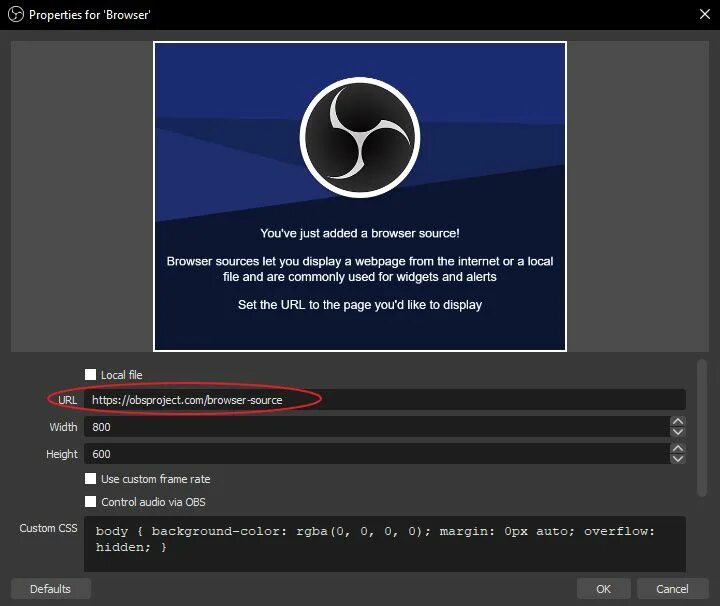
Task: Click inside the Custom CSS text box
Action: 385,544
